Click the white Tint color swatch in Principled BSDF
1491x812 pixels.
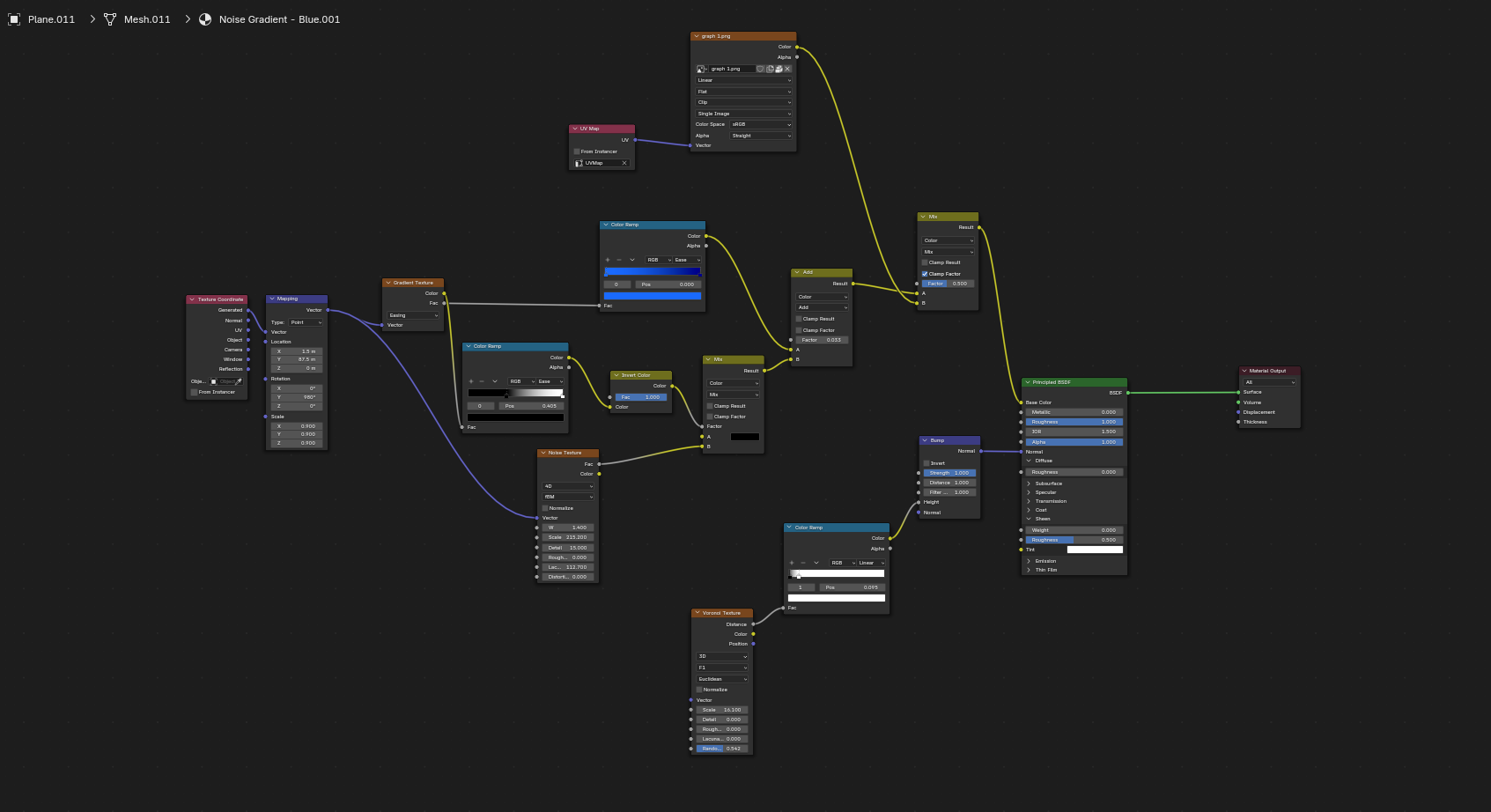click(1095, 550)
